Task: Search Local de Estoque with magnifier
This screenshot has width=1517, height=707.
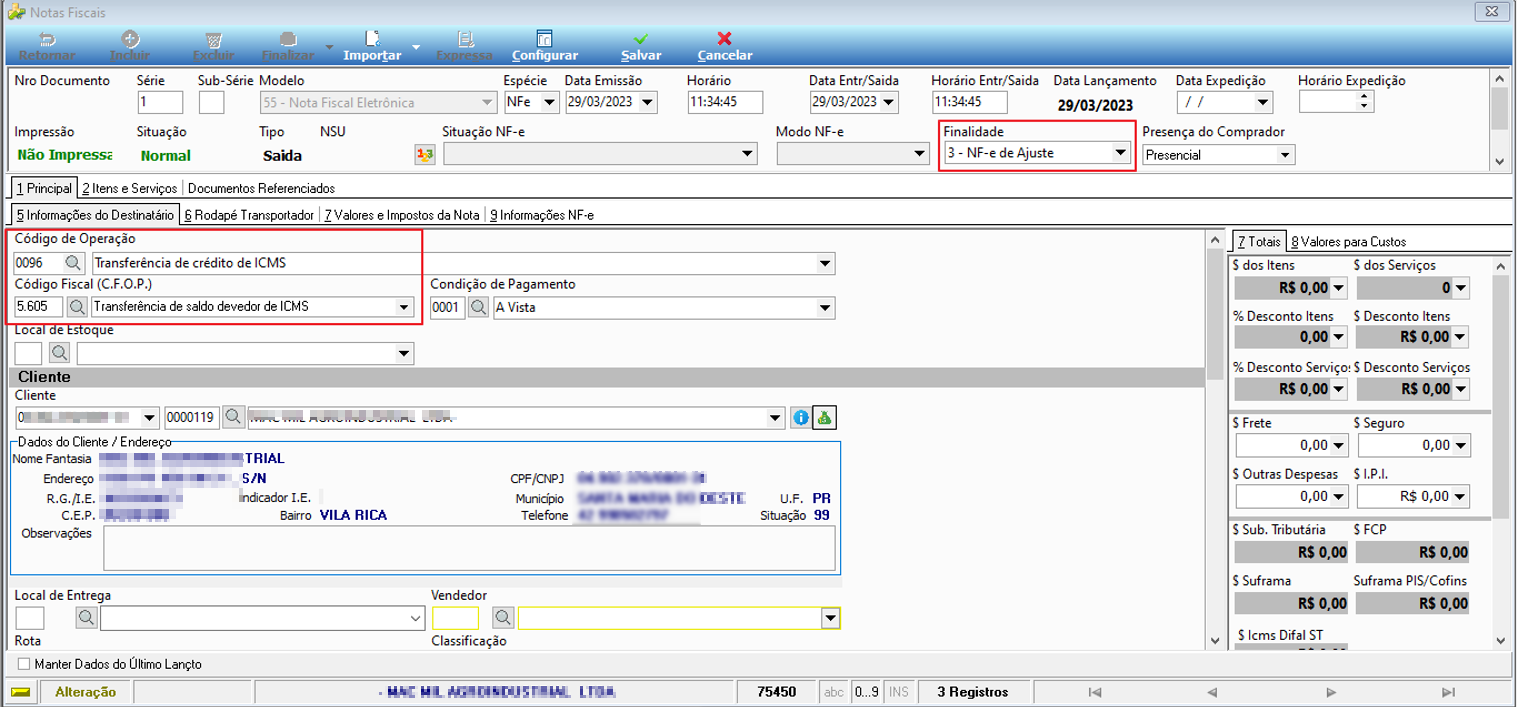Action: pyautogui.click(x=60, y=353)
